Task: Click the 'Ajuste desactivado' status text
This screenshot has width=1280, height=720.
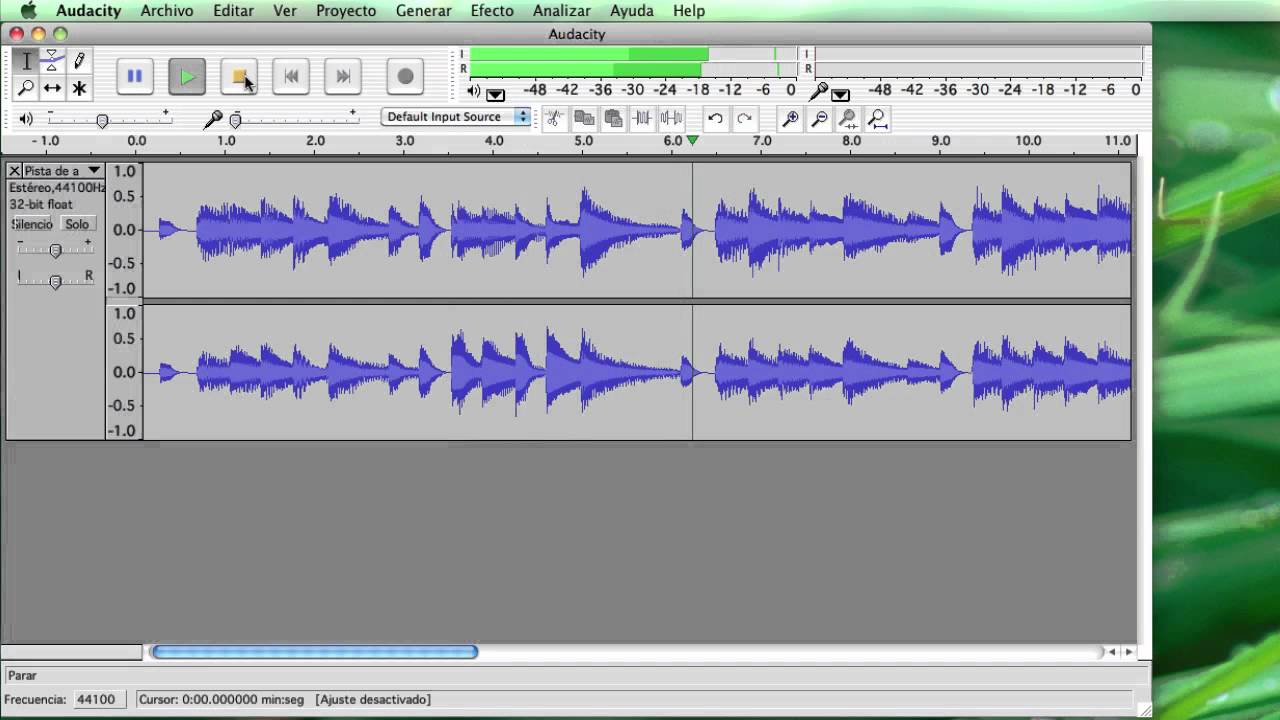Action: [373, 700]
